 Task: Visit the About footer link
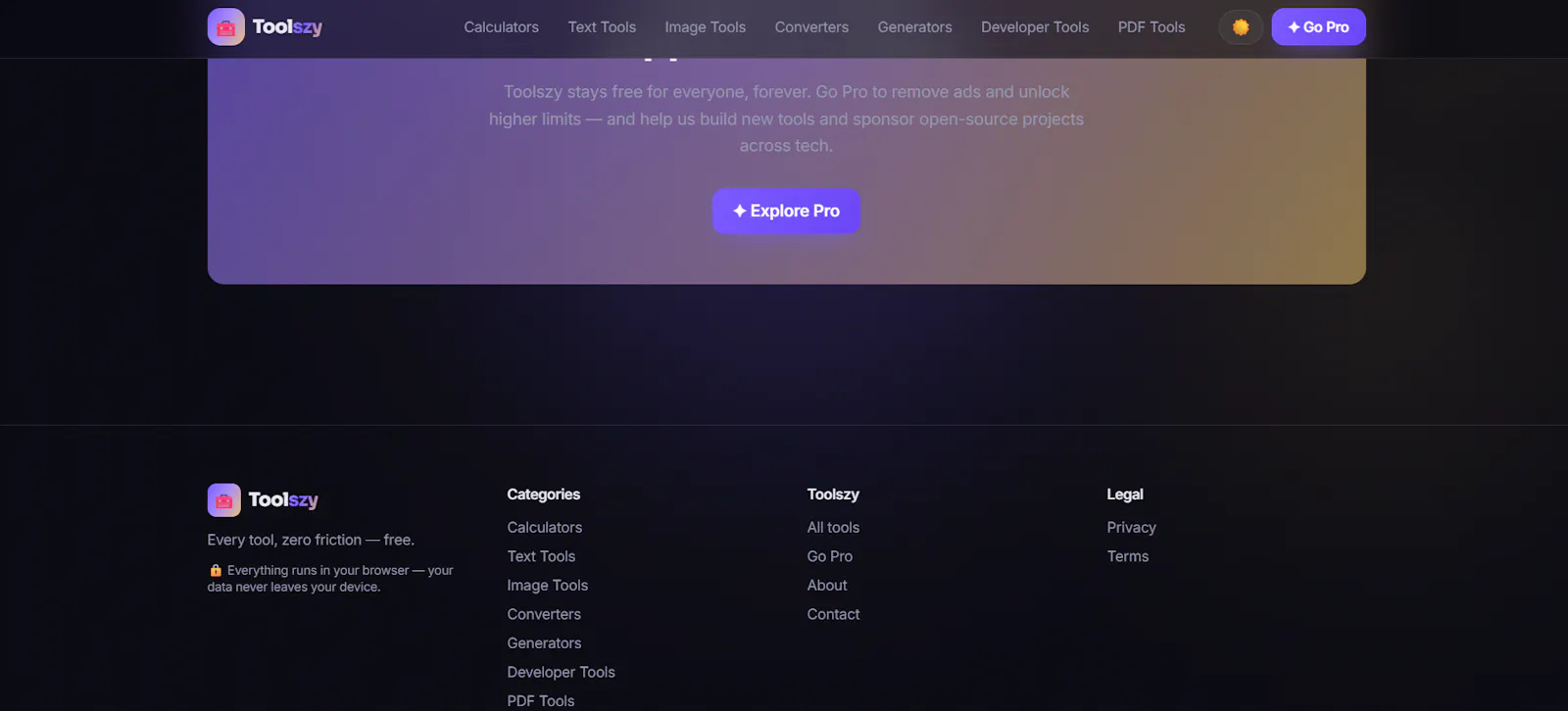827,586
